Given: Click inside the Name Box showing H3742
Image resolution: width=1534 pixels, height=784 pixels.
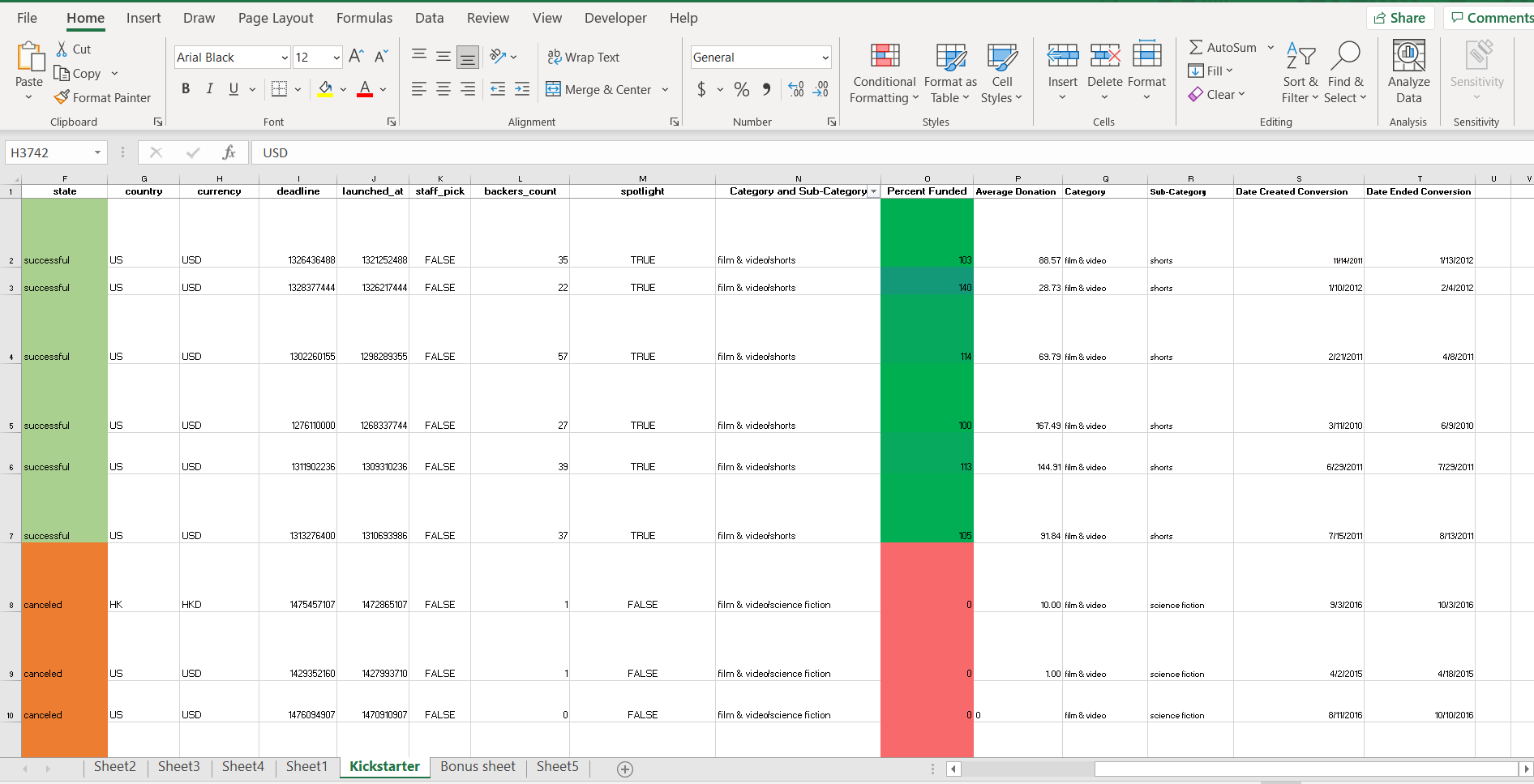Looking at the screenshot, I should (49, 152).
